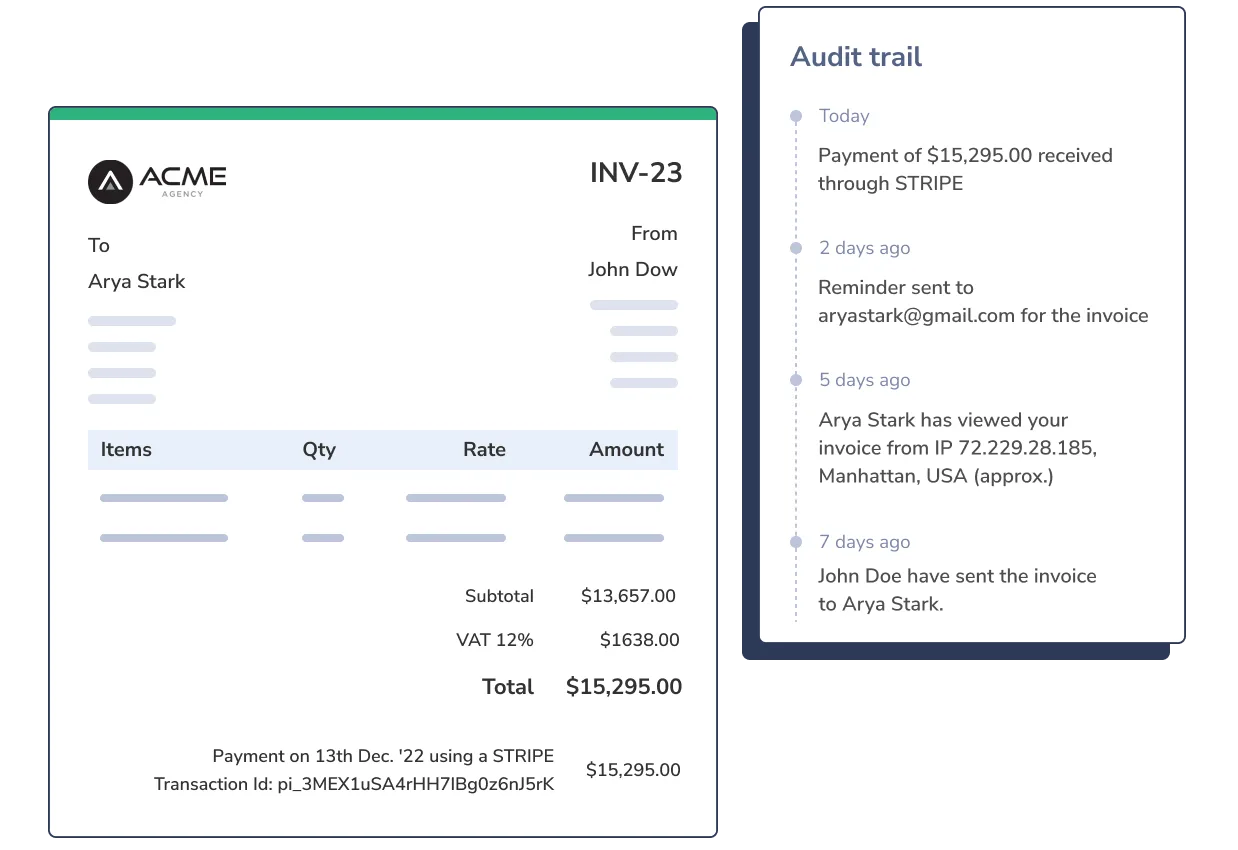
Task: Click the Rate column header
Action: pos(484,450)
